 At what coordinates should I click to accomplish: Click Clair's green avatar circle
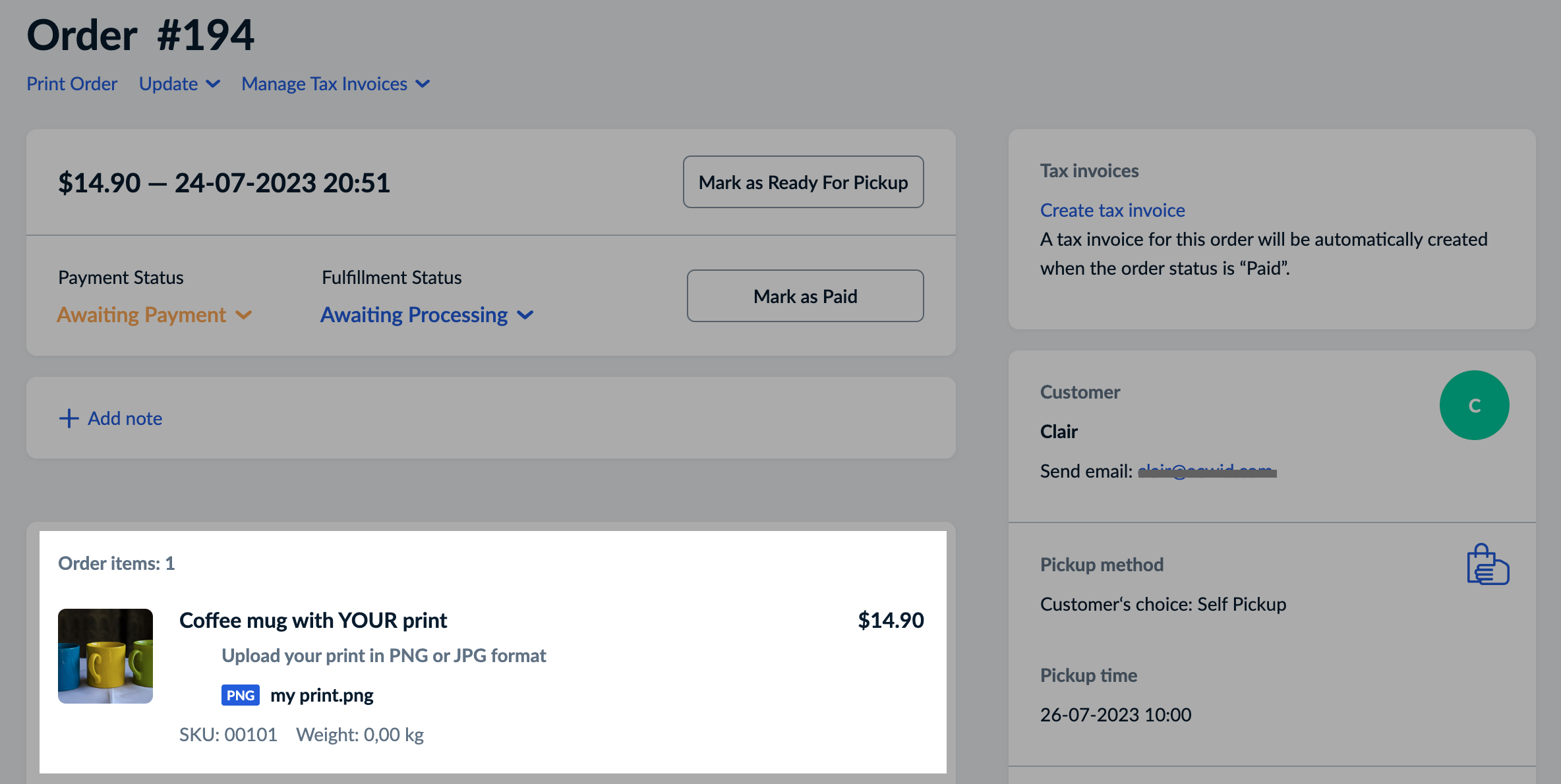click(x=1475, y=405)
